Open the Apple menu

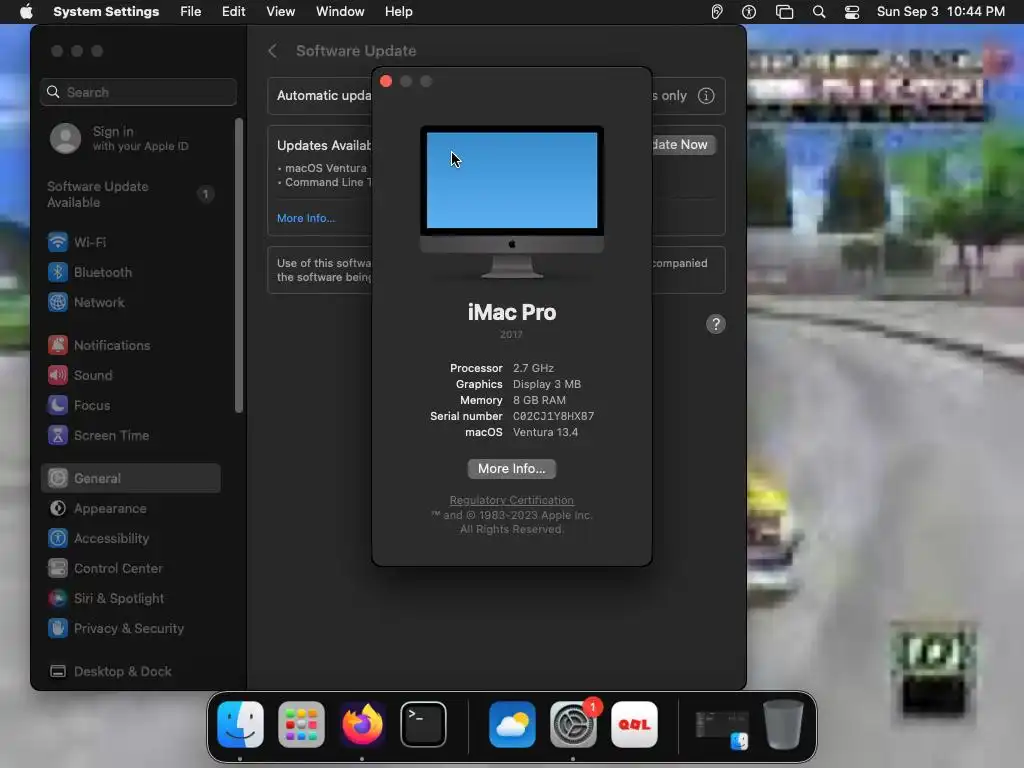coord(26,12)
